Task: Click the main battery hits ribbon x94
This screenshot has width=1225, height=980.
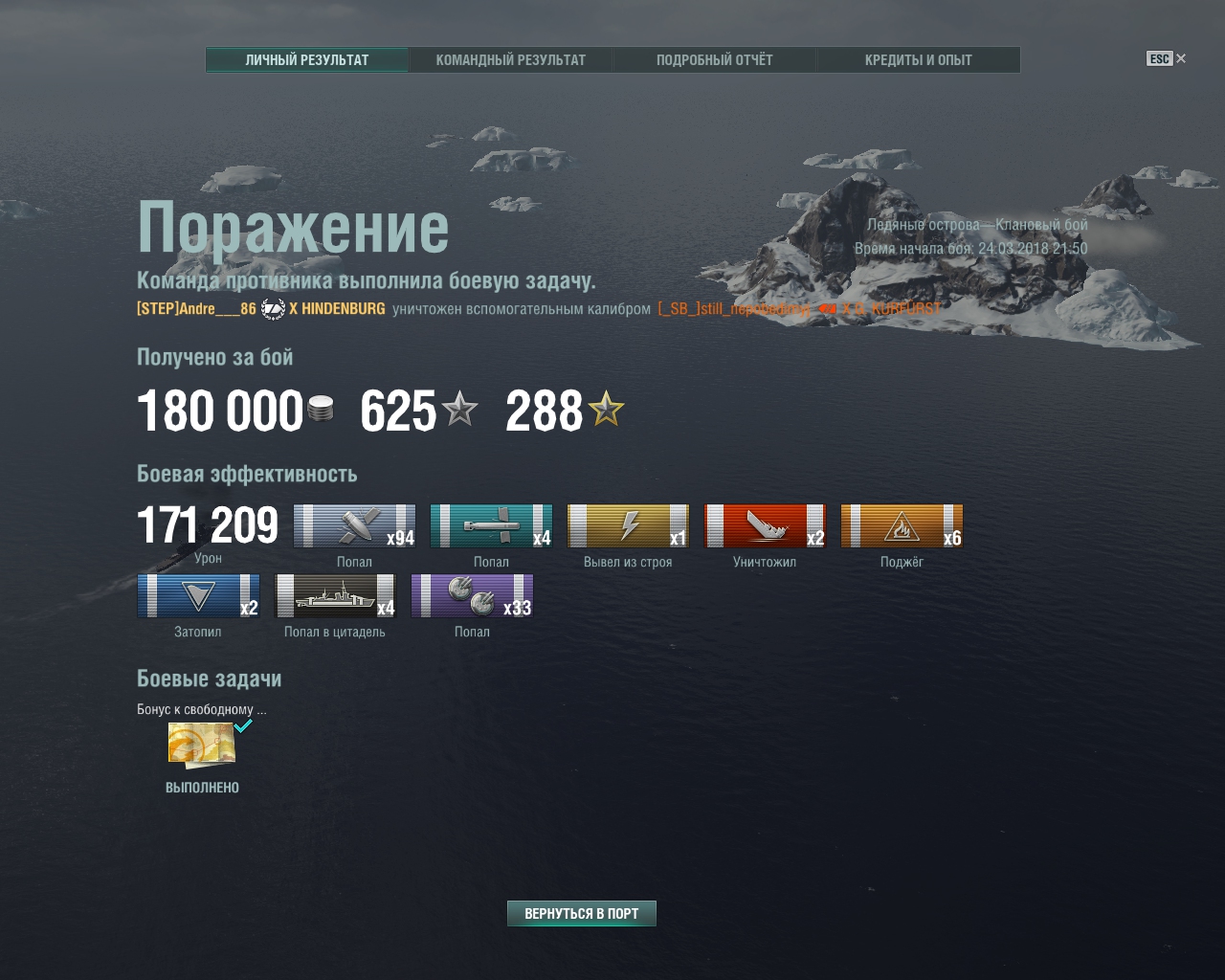Action: coord(354,525)
